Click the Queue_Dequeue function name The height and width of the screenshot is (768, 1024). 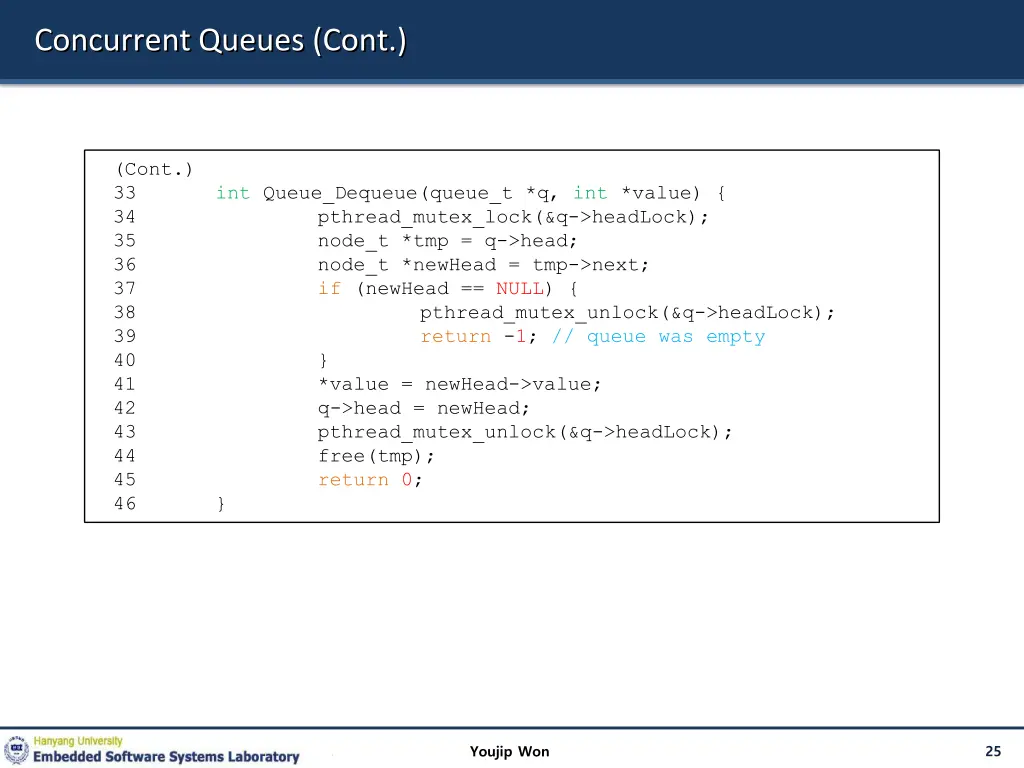coord(340,193)
